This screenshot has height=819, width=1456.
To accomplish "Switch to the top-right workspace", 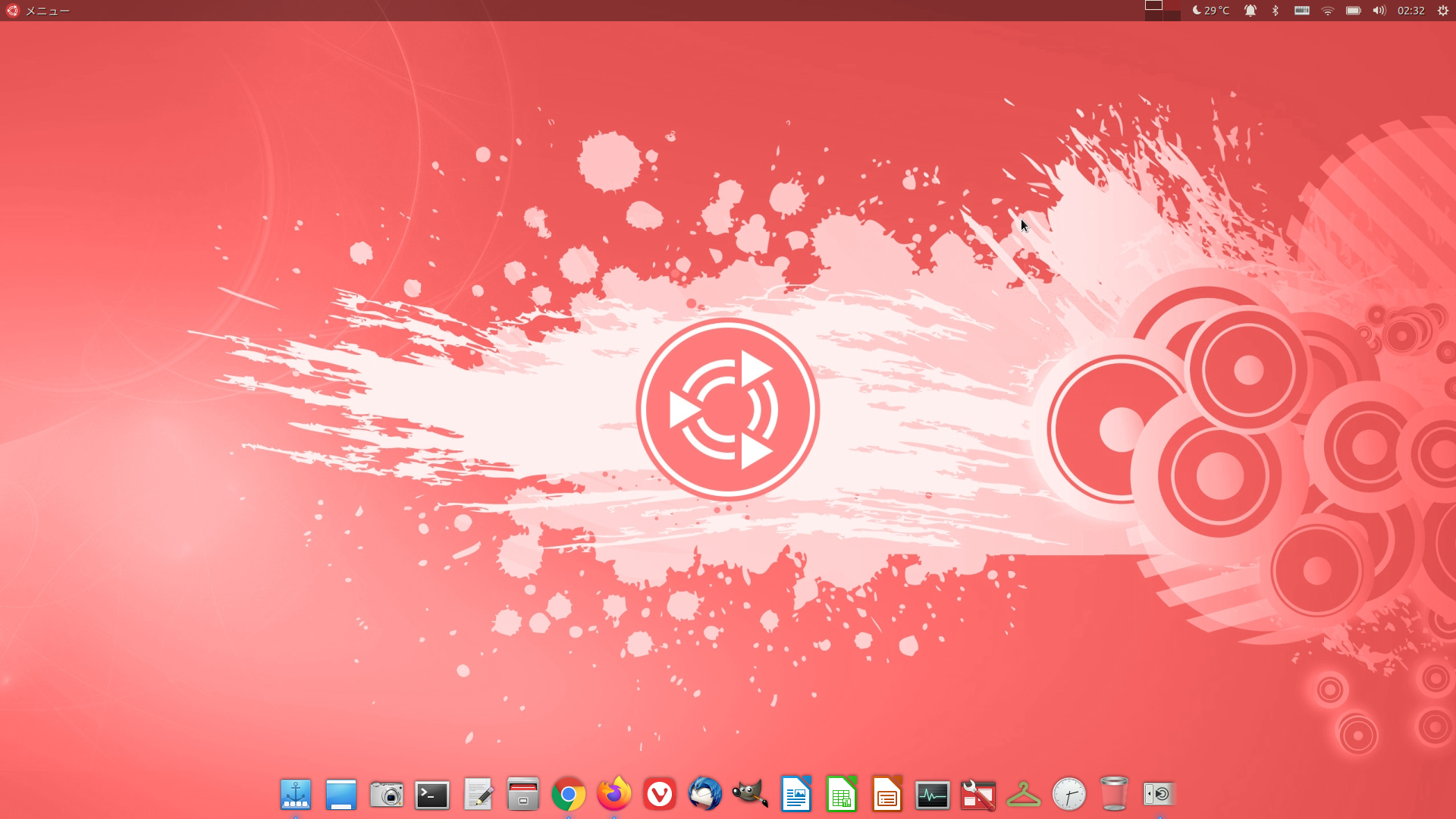I will pyautogui.click(x=1172, y=5).
